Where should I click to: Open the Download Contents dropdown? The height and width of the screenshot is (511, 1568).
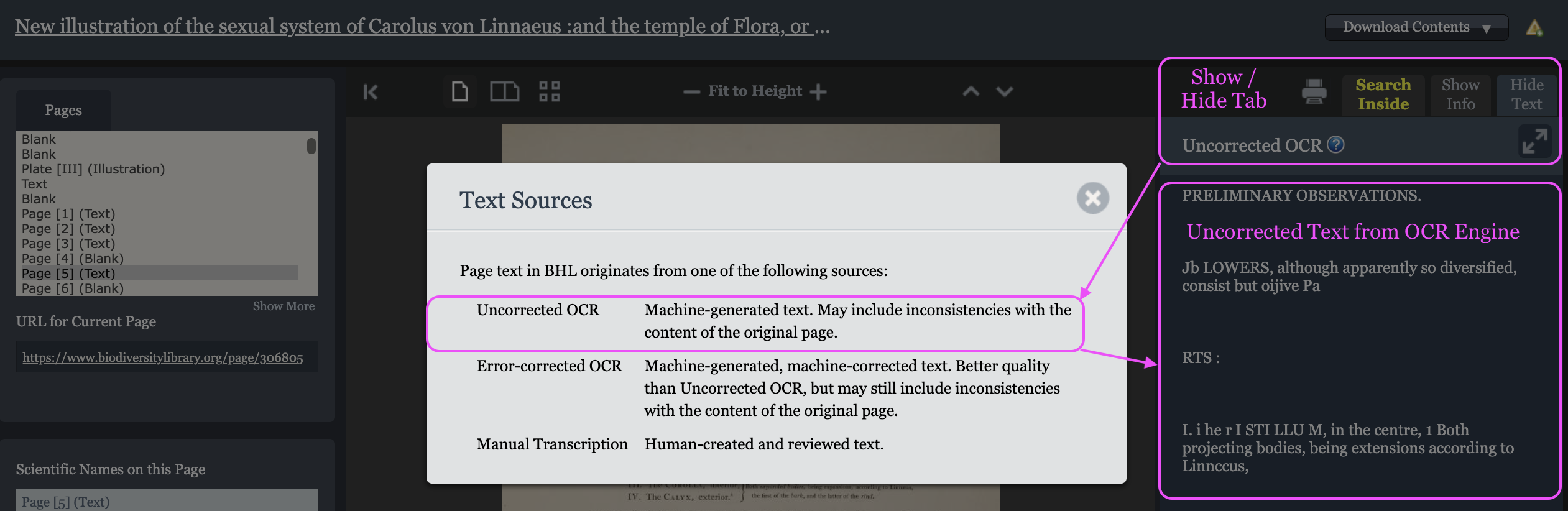click(x=1416, y=27)
